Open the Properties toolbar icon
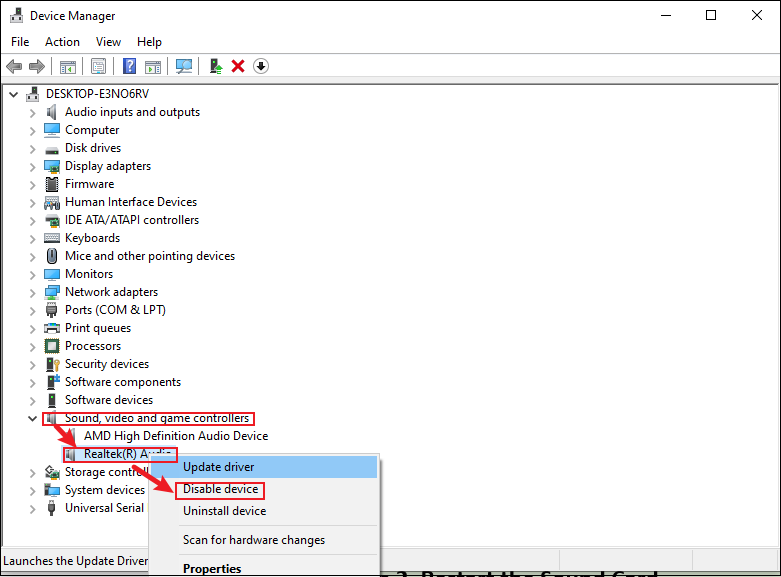781x577 pixels. [99, 66]
